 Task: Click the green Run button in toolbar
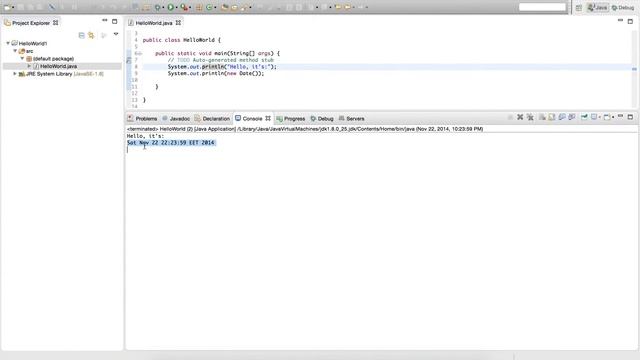pyautogui.click(x=171, y=7)
